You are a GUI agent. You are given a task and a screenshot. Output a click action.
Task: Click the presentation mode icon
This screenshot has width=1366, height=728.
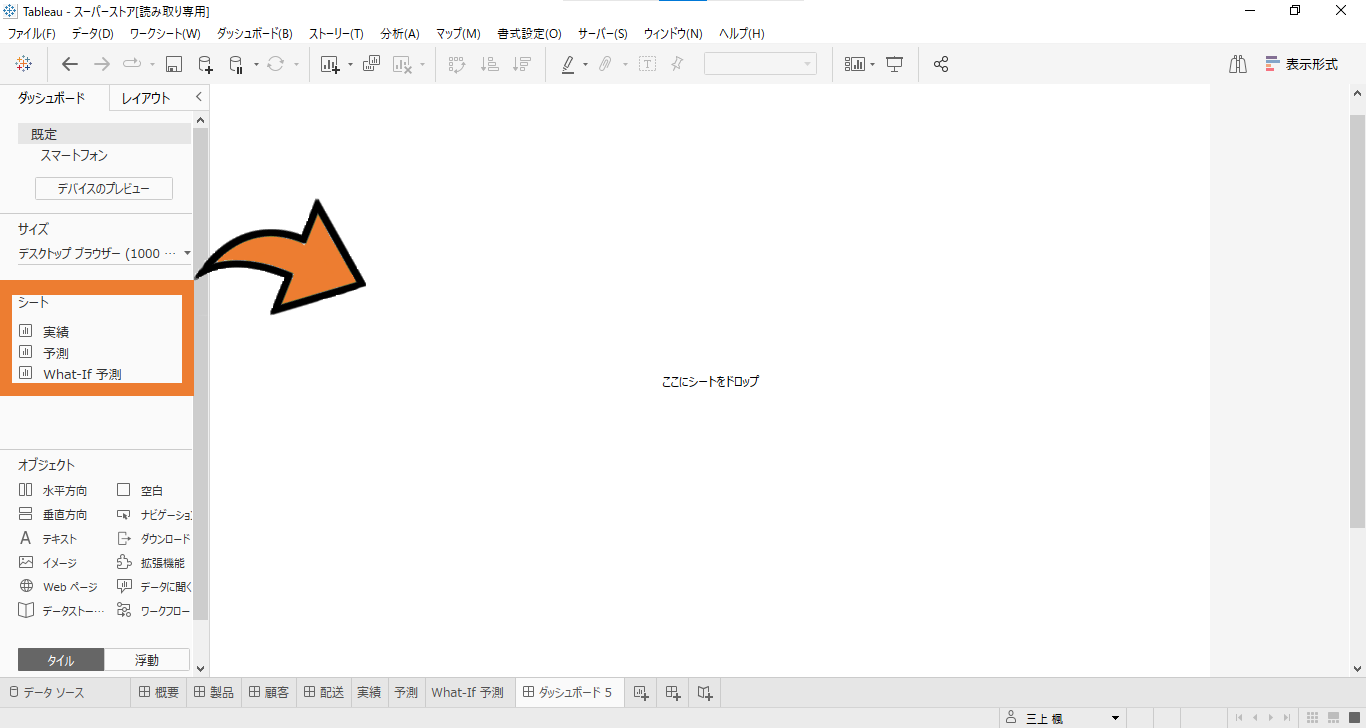(895, 64)
